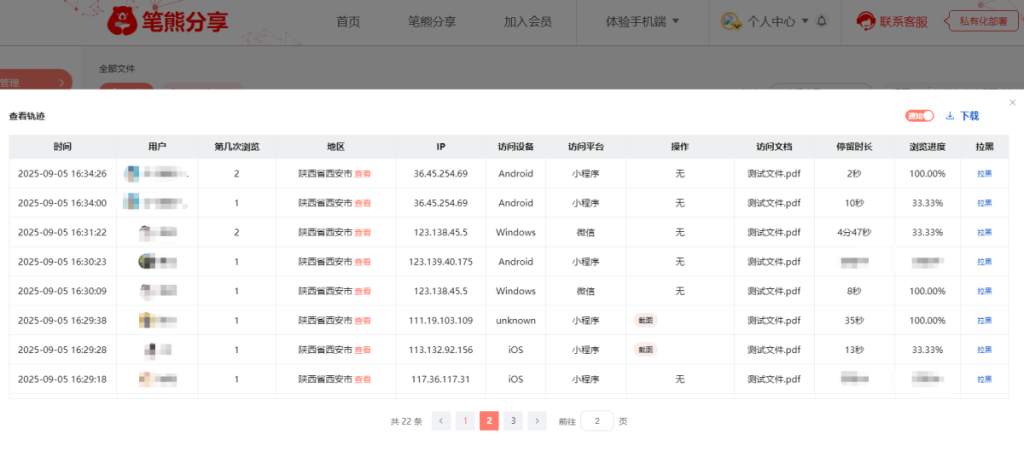1024x452 pixels.
Task: Click 查看 in the 16:29:38 row
Action: [363, 321]
